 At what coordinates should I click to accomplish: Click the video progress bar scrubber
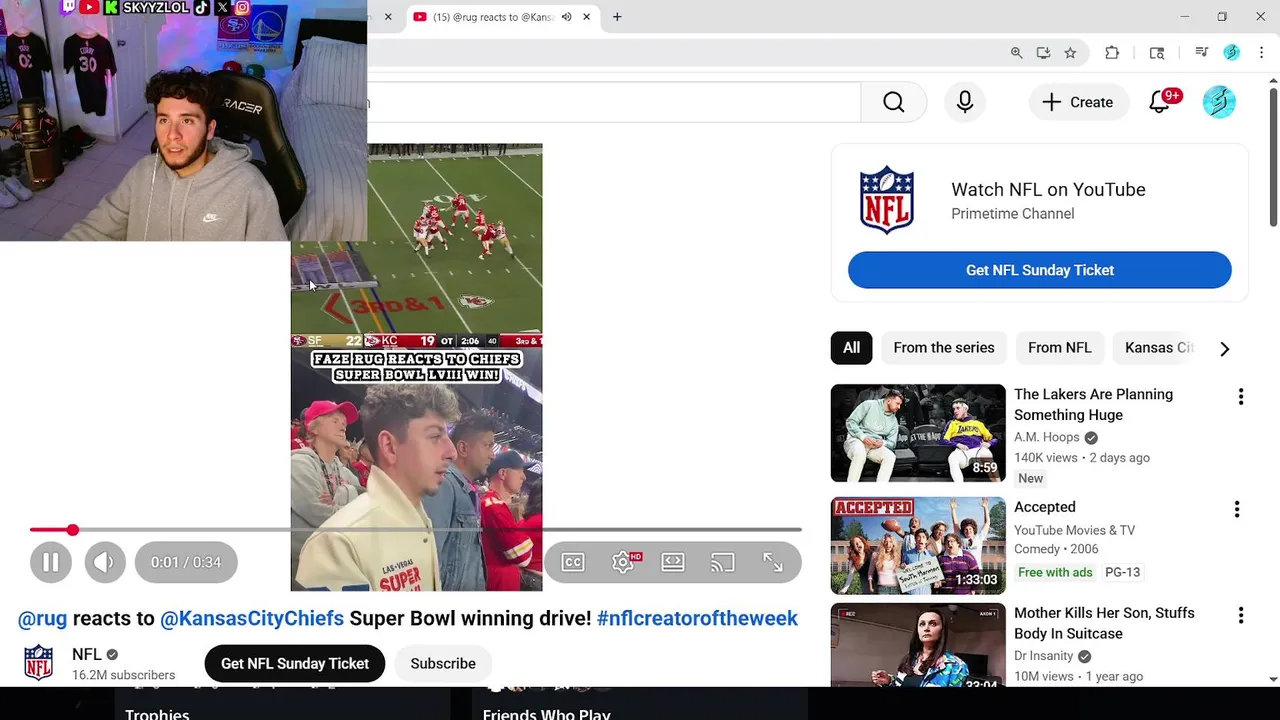point(72,530)
